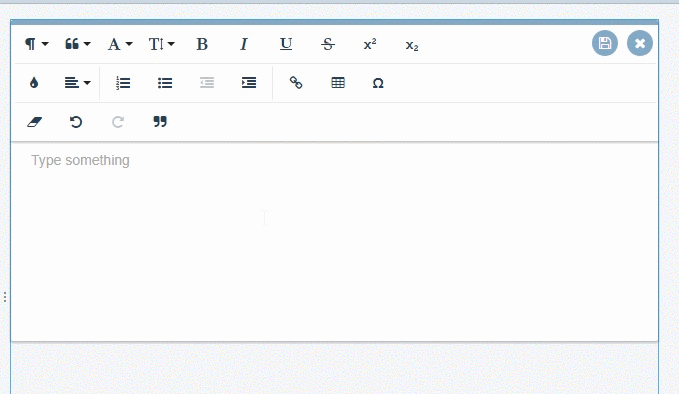Screen dimensions: 679x394
Task: Click the closing quotation marks icon
Action: pos(160,122)
